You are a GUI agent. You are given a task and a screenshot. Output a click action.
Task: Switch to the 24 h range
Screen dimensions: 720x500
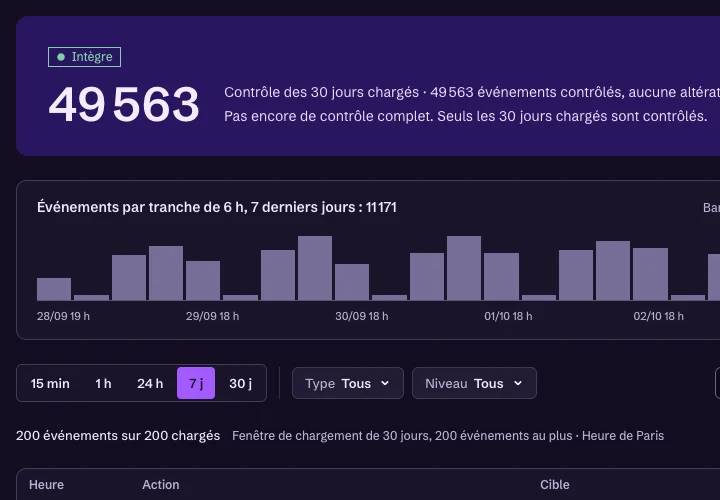coord(150,383)
